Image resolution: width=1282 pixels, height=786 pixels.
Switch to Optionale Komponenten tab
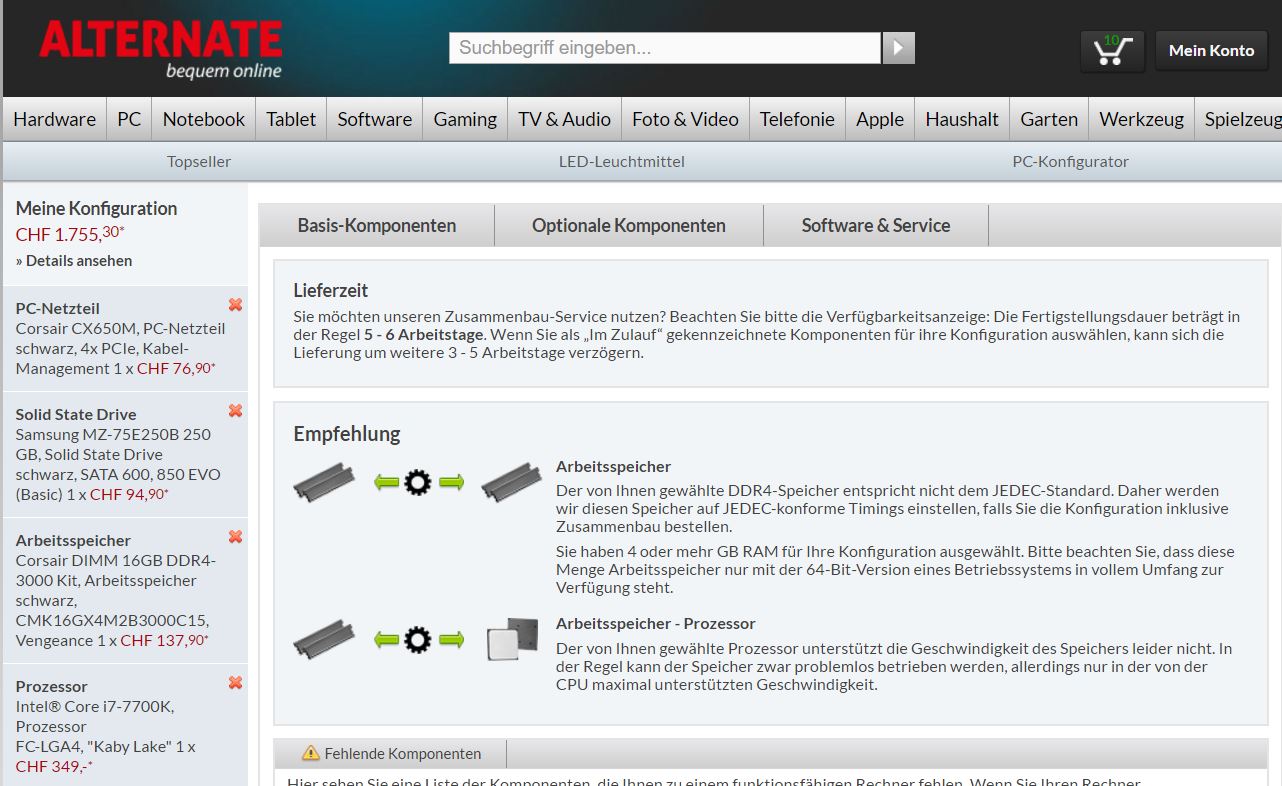(x=629, y=225)
